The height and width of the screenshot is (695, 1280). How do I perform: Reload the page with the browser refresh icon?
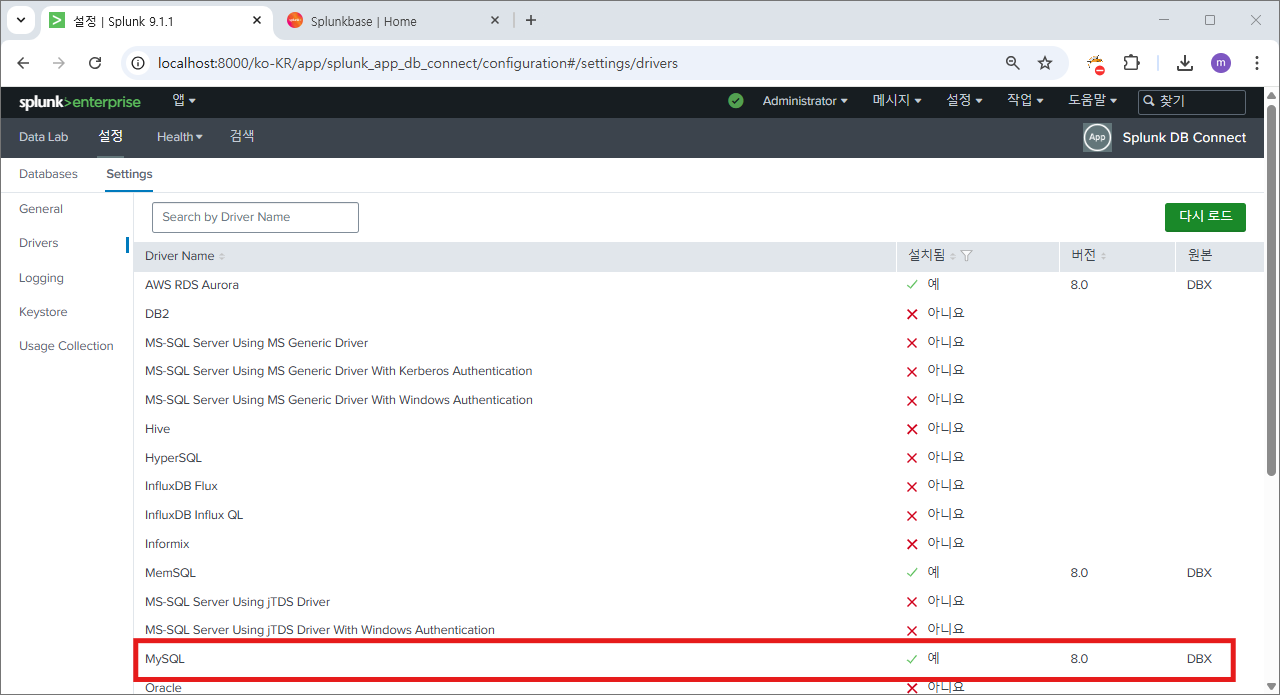pos(95,63)
